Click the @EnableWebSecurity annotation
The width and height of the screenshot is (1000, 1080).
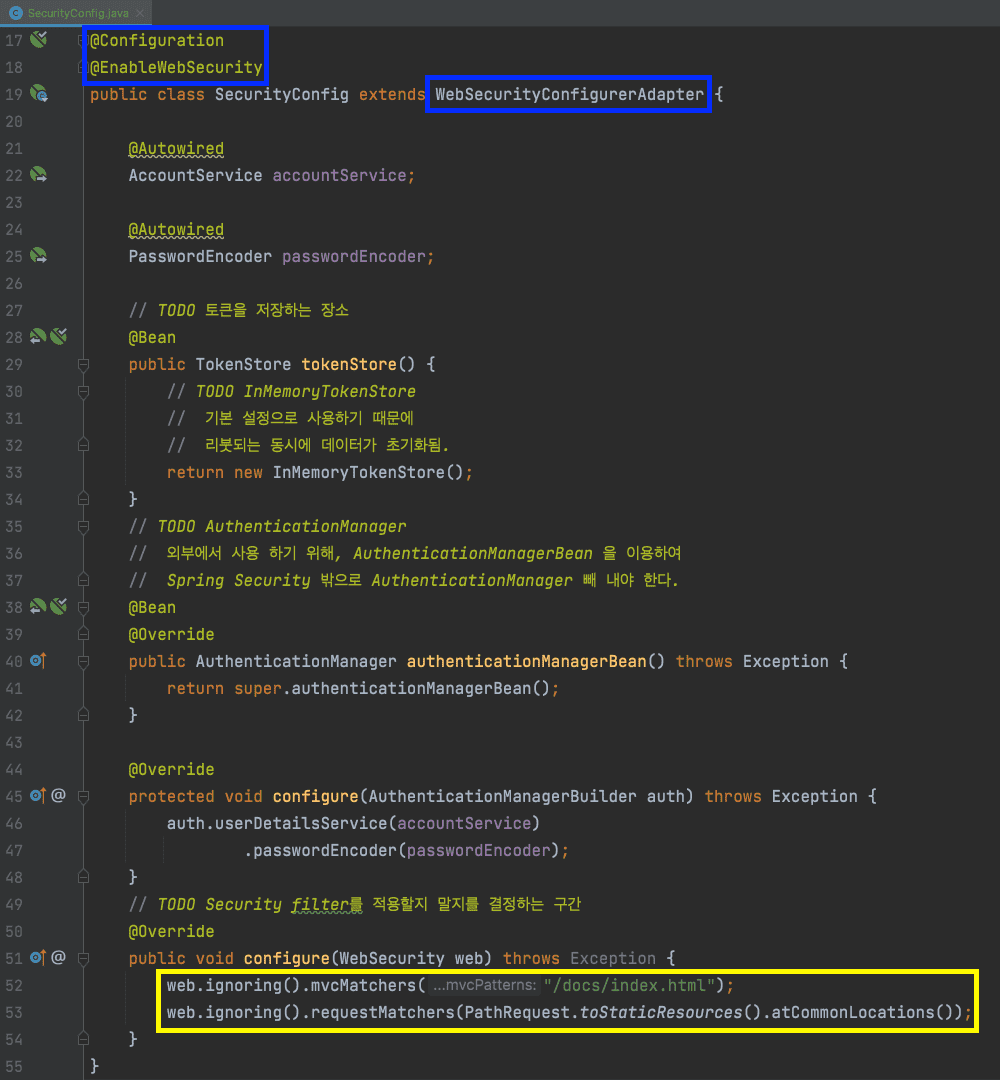point(176,68)
